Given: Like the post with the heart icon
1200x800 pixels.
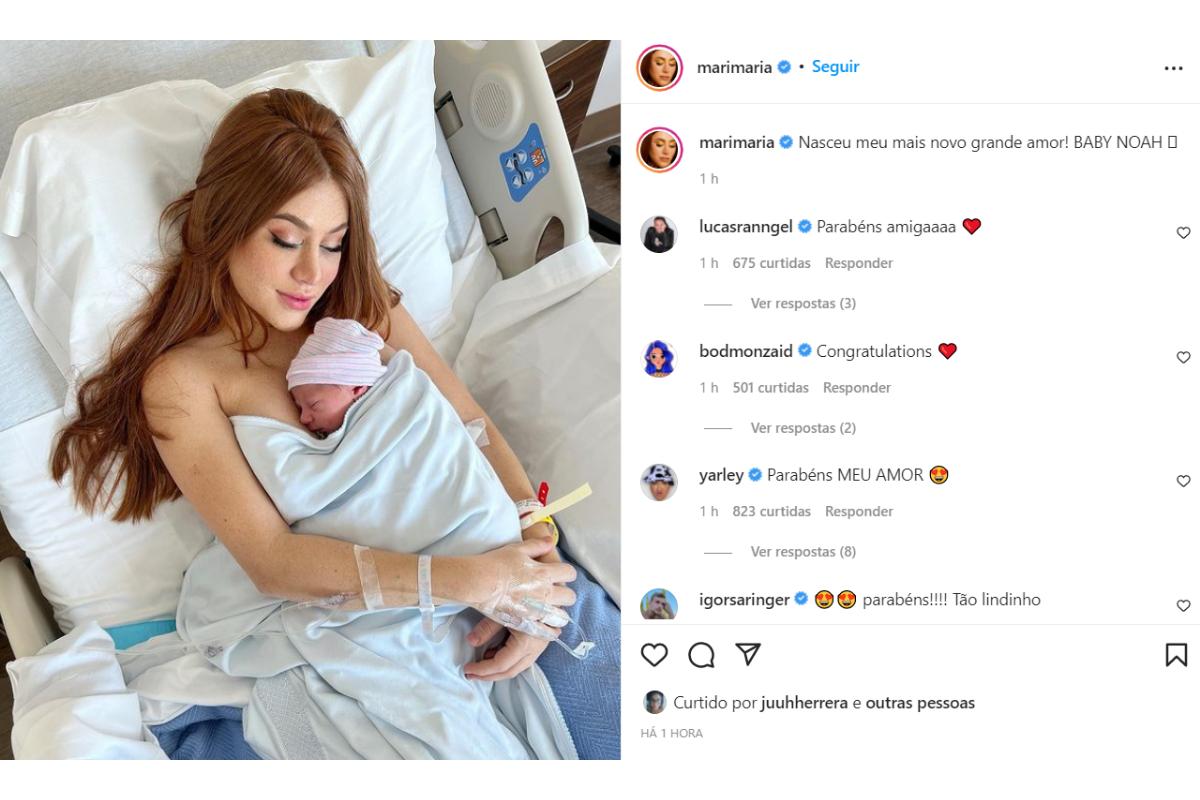Looking at the screenshot, I should [x=654, y=655].
